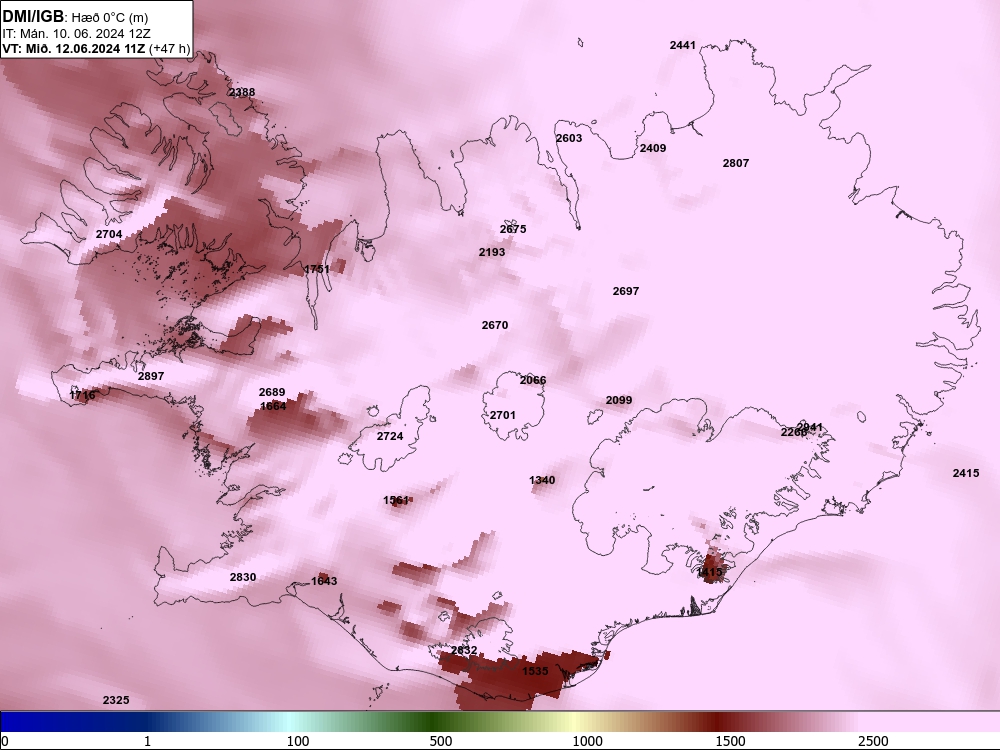Click the 2500 tick label on the color scale
Viewport: 1000px width, 750px height.
873,741
